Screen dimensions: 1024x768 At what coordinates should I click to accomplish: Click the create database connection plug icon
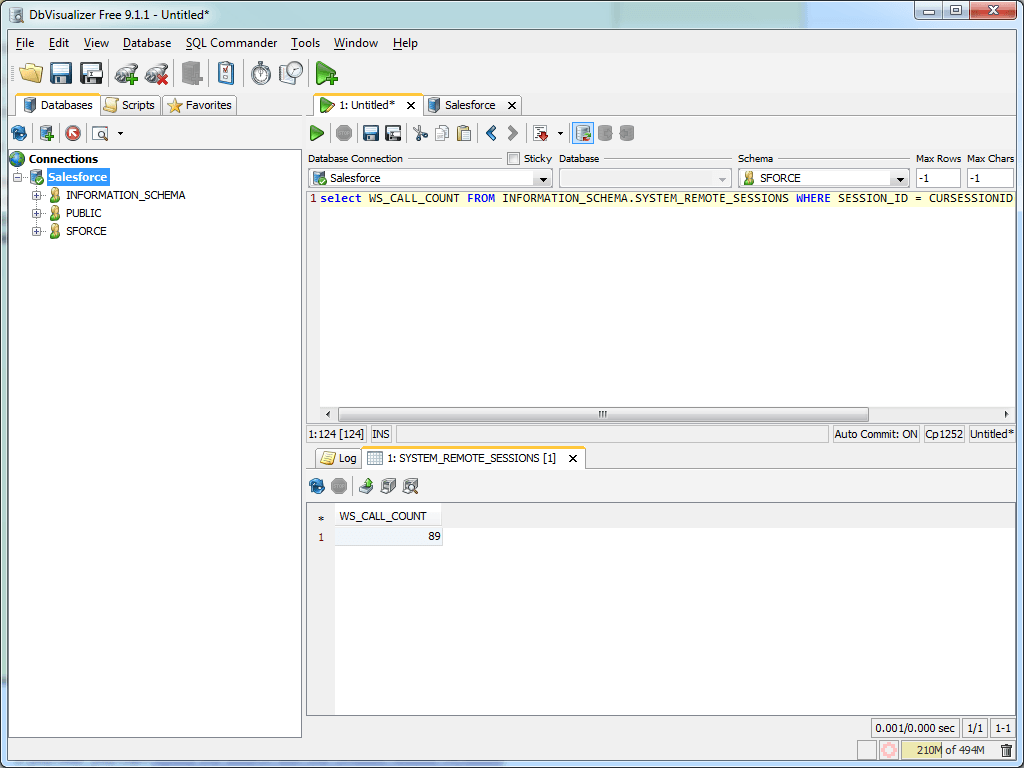click(126, 73)
